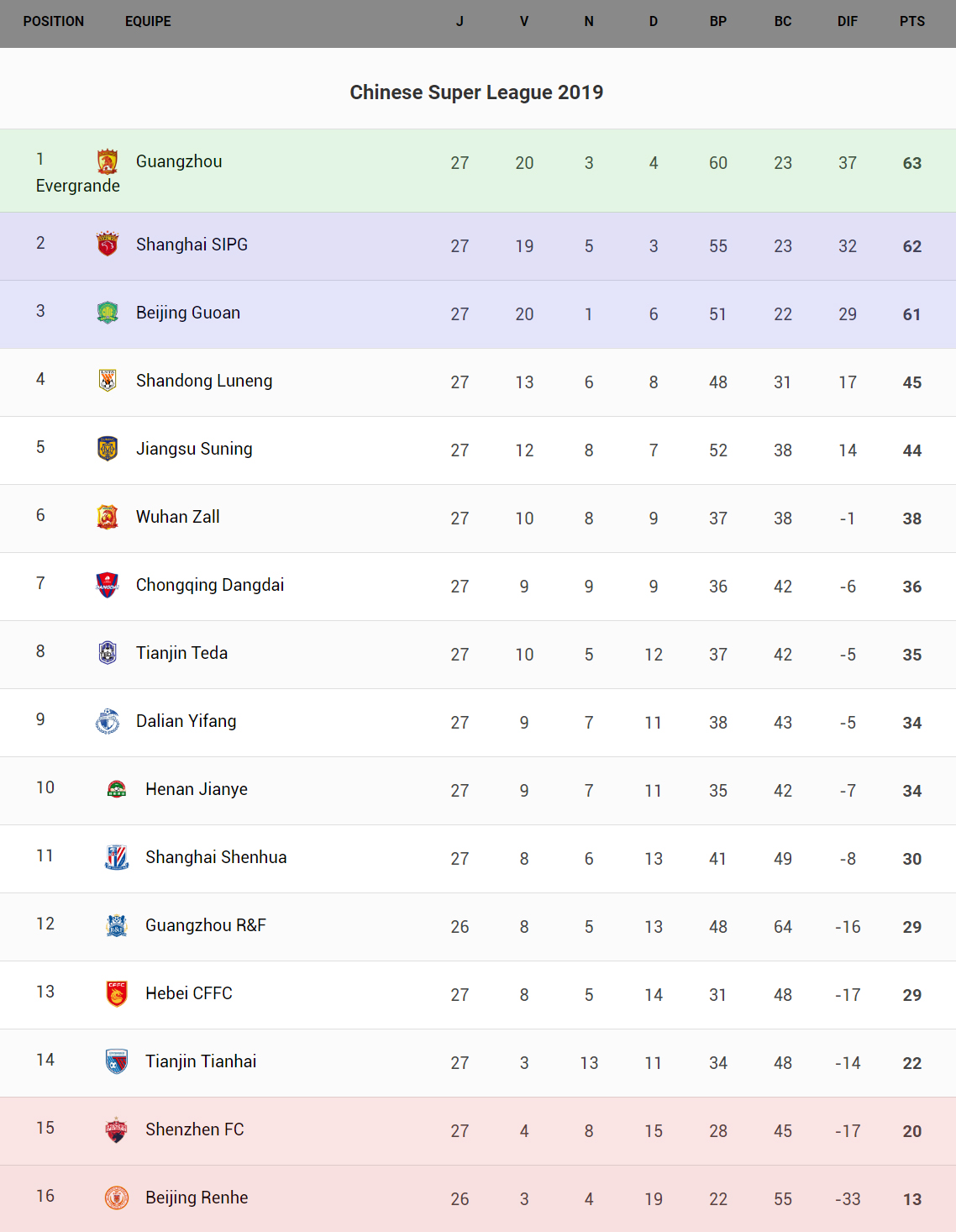
Task: Click the Dalian Yifang club badge
Action: (x=108, y=721)
